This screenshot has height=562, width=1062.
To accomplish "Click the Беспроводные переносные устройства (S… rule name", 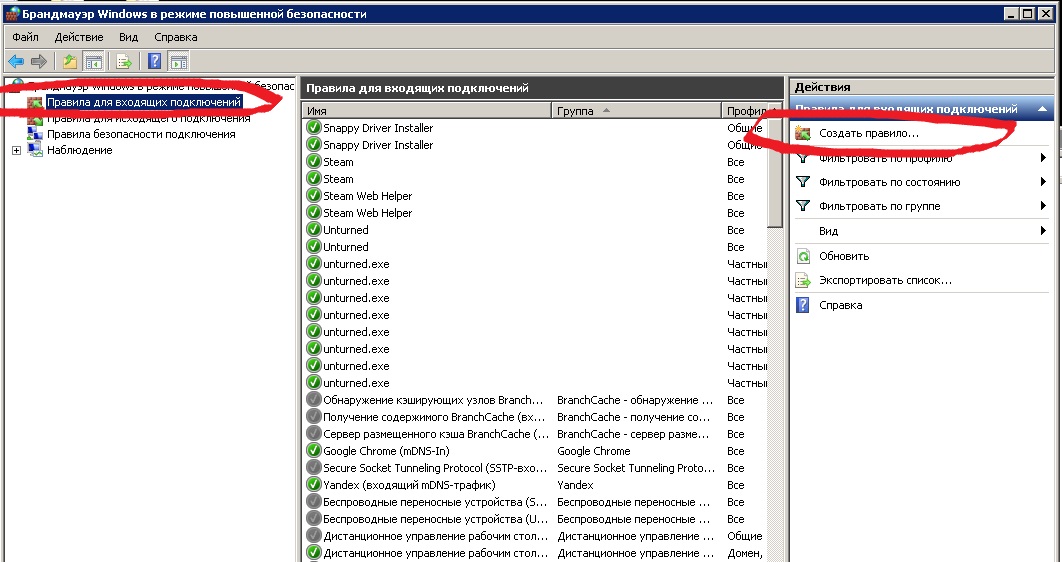I will [x=435, y=502].
